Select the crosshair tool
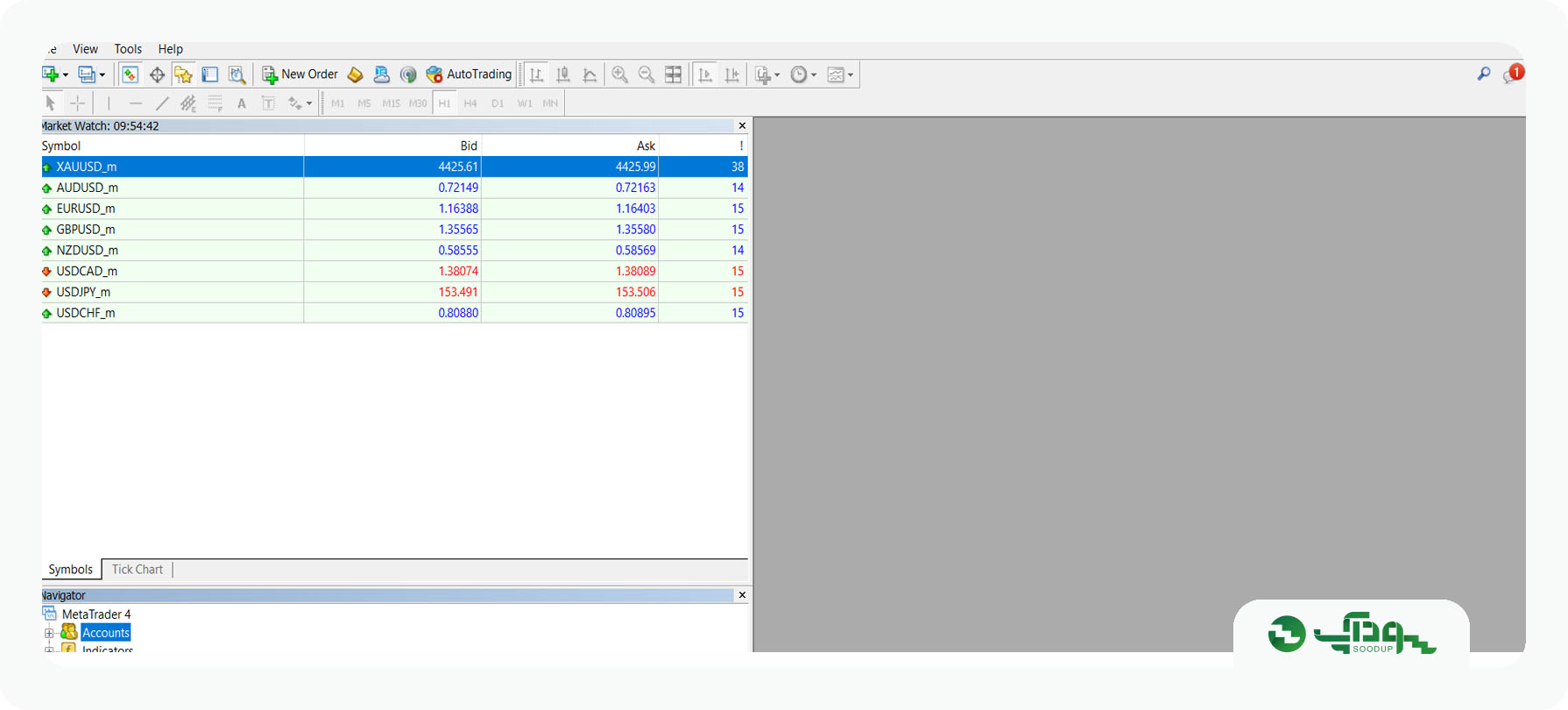Viewport: 1568px width, 710px height. (x=77, y=103)
